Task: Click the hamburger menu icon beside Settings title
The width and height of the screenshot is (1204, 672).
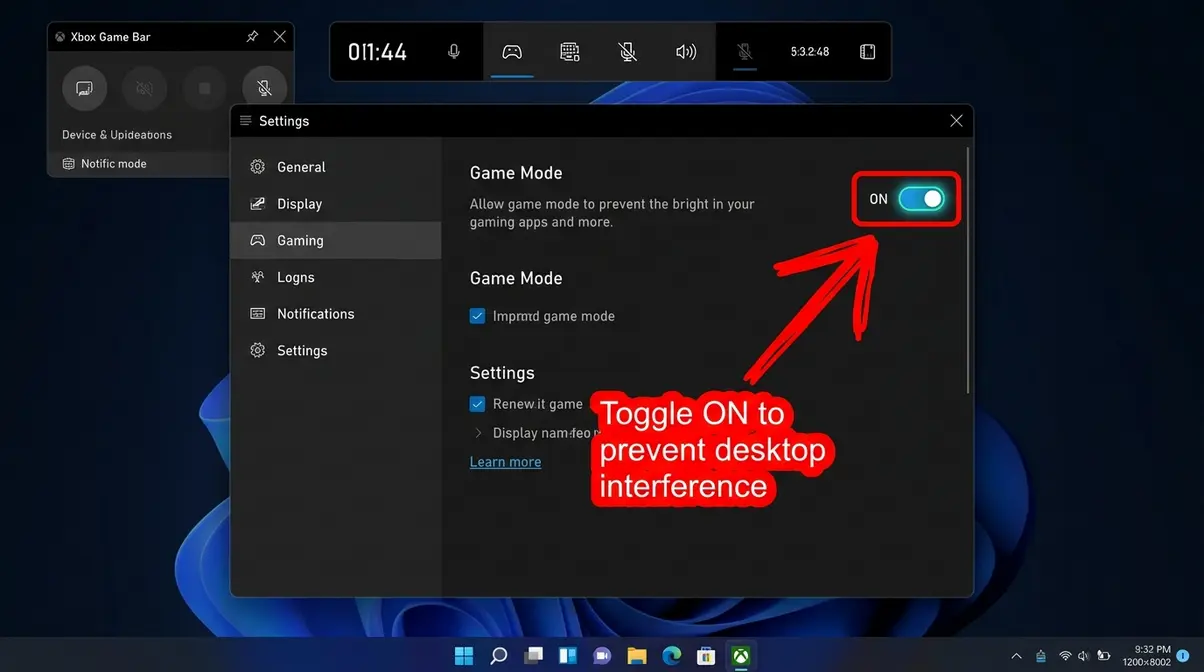Action: [246, 121]
